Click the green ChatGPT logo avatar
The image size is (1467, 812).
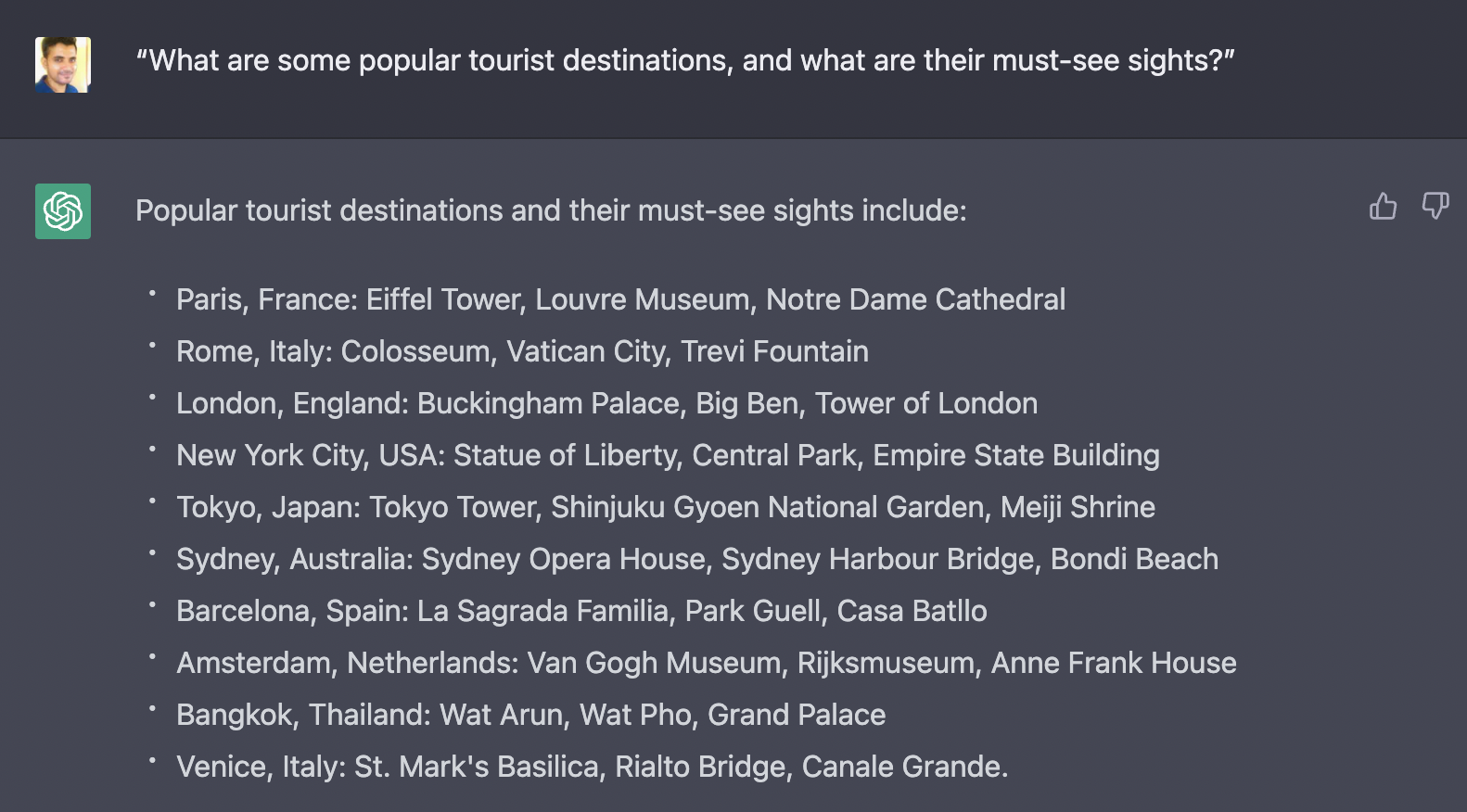point(63,211)
